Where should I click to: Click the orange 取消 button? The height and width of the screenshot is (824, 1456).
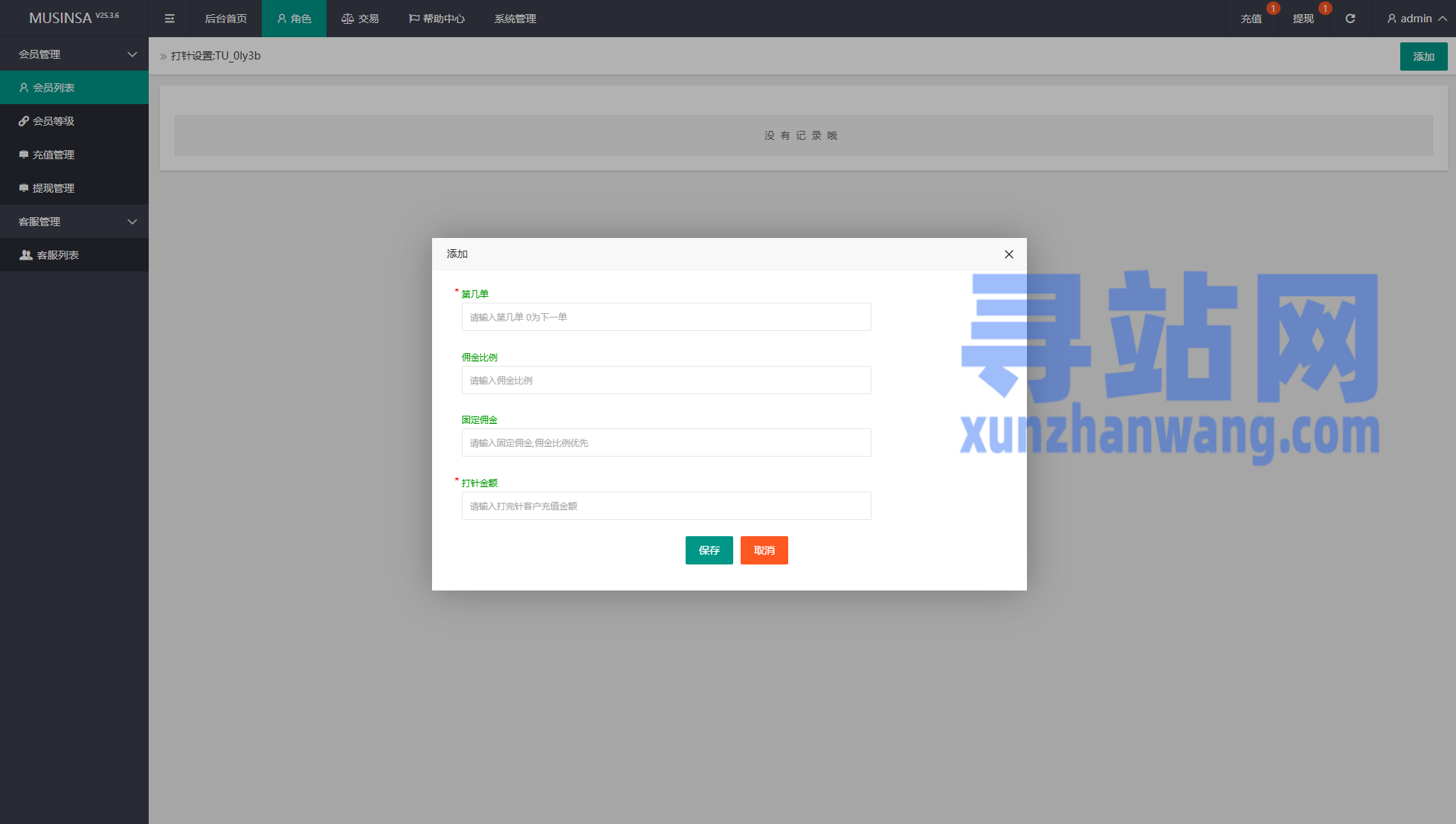pos(764,550)
